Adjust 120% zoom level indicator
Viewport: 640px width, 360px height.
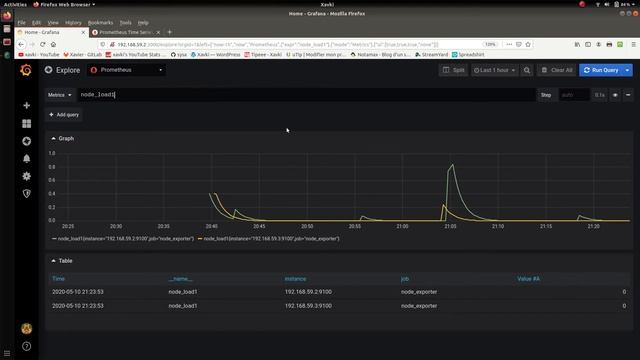pos(490,44)
